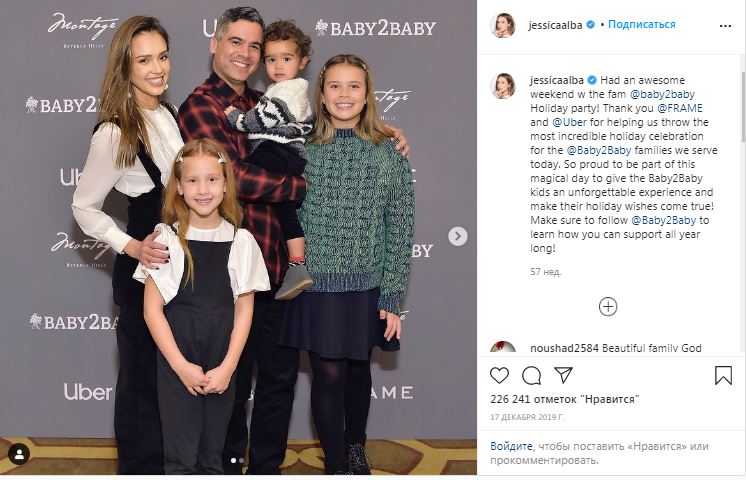Open the @FRAME mention
The height and width of the screenshot is (480, 746).
click(x=679, y=108)
